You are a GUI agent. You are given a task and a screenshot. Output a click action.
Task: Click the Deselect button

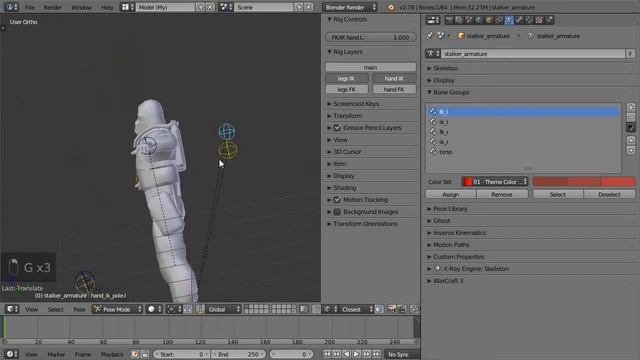609,194
